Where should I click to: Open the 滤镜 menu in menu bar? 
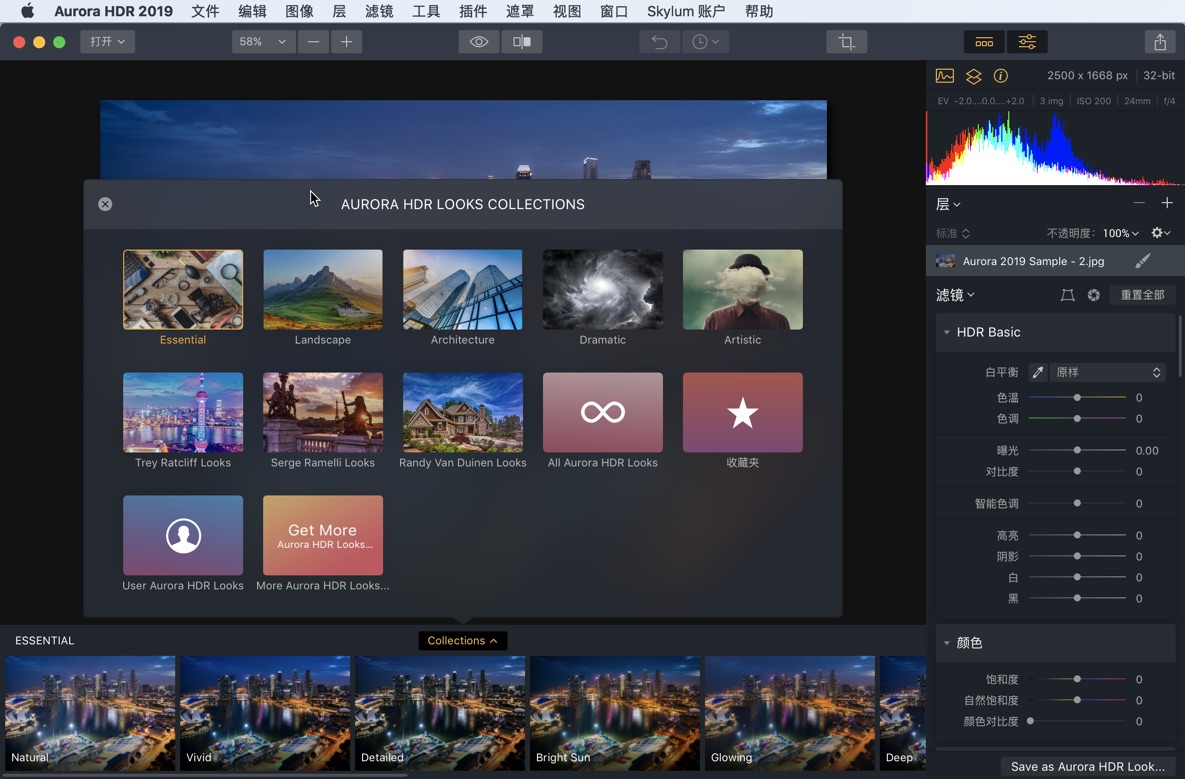(x=379, y=11)
